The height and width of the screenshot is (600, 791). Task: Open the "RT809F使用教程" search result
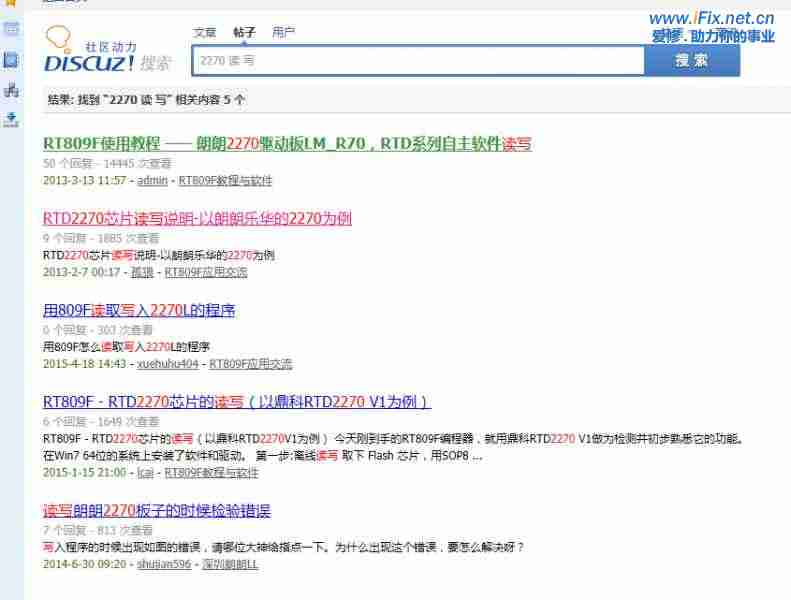tap(287, 144)
